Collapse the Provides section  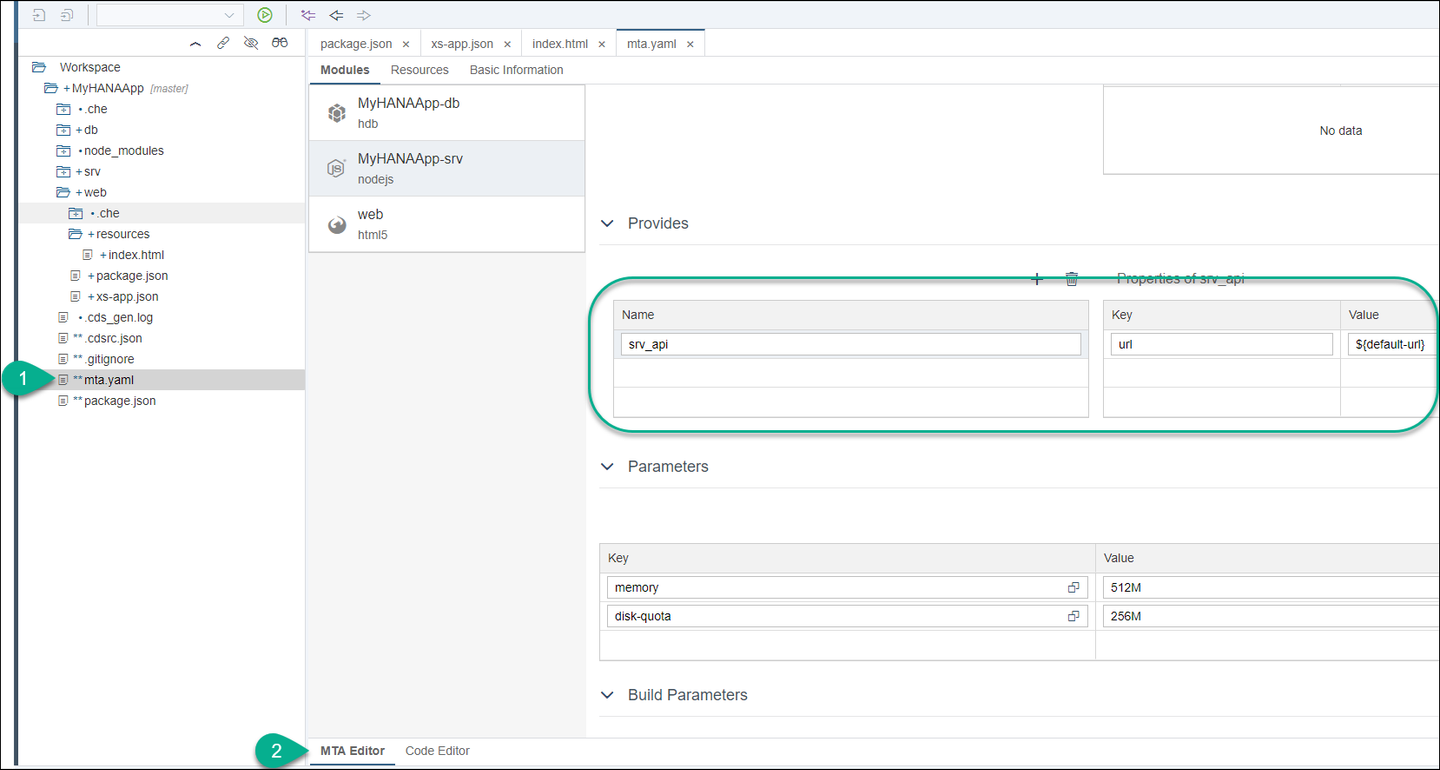607,223
